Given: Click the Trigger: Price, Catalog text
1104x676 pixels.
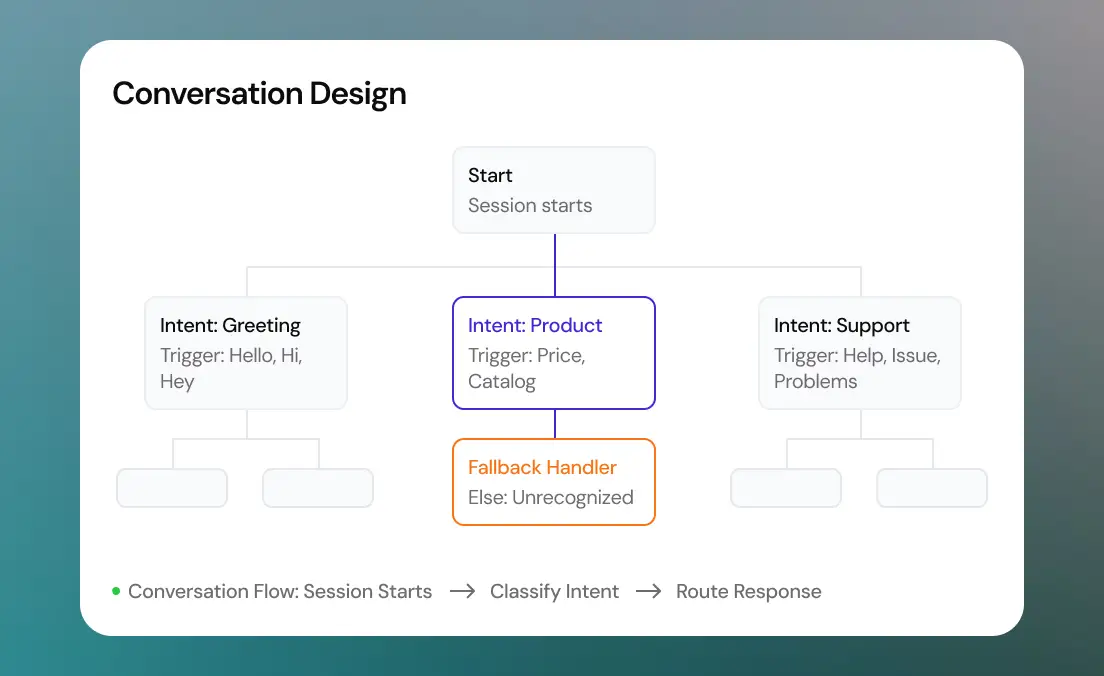Looking at the screenshot, I should [527, 368].
